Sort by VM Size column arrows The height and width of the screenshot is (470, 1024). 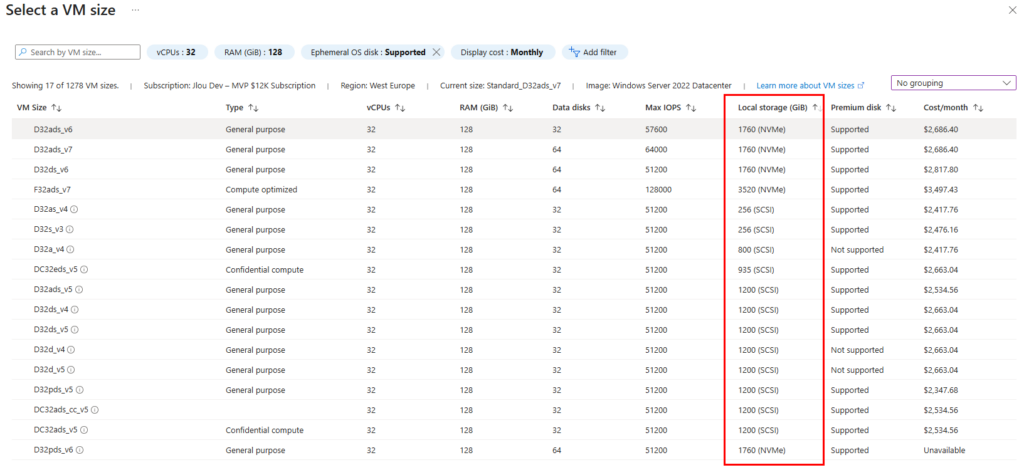(56, 108)
